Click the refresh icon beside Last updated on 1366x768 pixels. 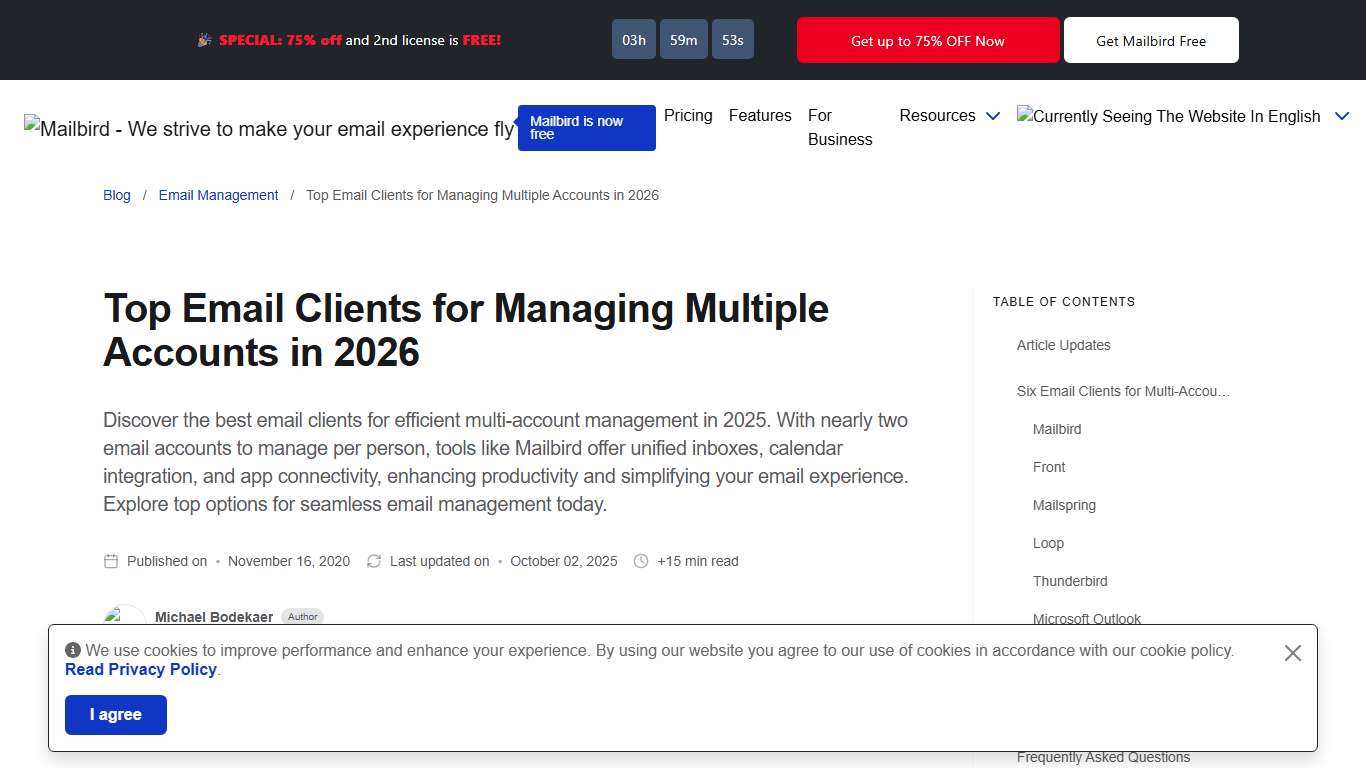point(374,561)
